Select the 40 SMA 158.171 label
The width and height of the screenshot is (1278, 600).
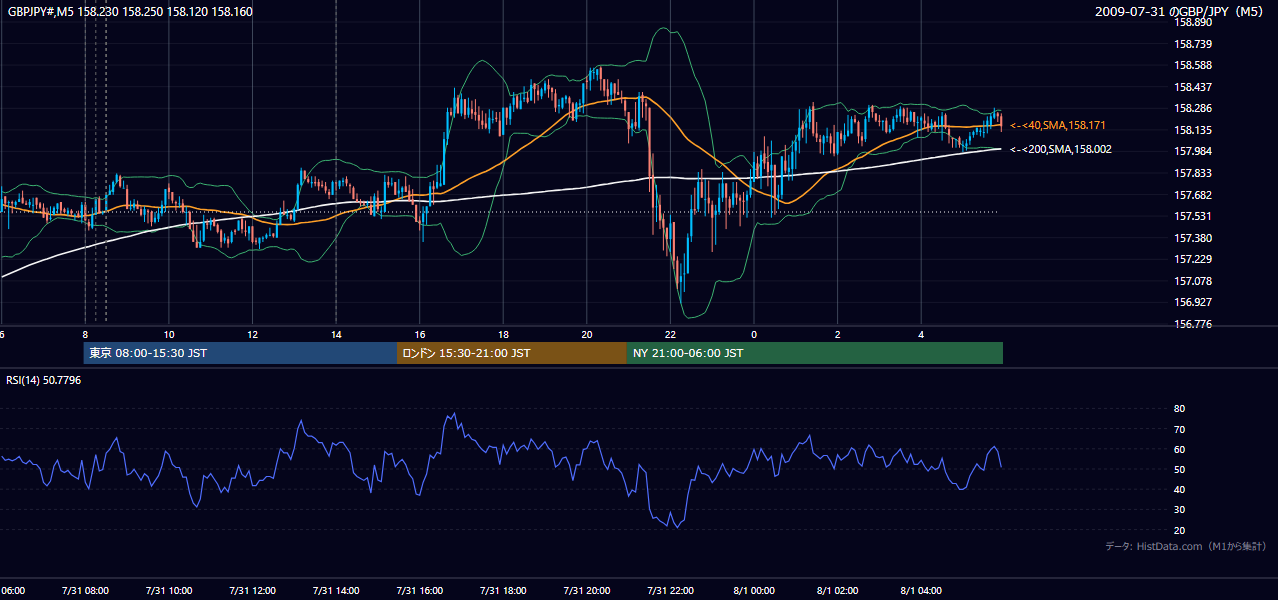pyautogui.click(x=1058, y=125)
